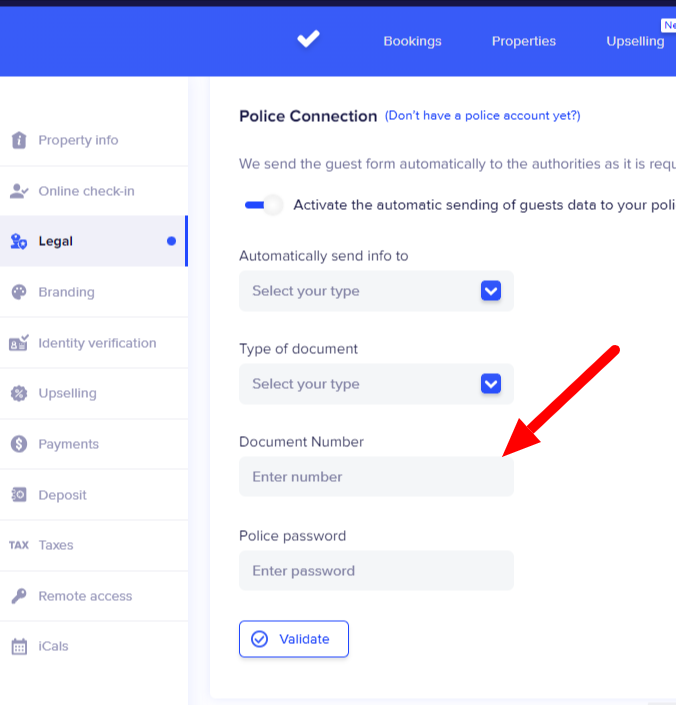Open 'Don't have a police account yet?' link
The image size is (676, 705).
482,116
